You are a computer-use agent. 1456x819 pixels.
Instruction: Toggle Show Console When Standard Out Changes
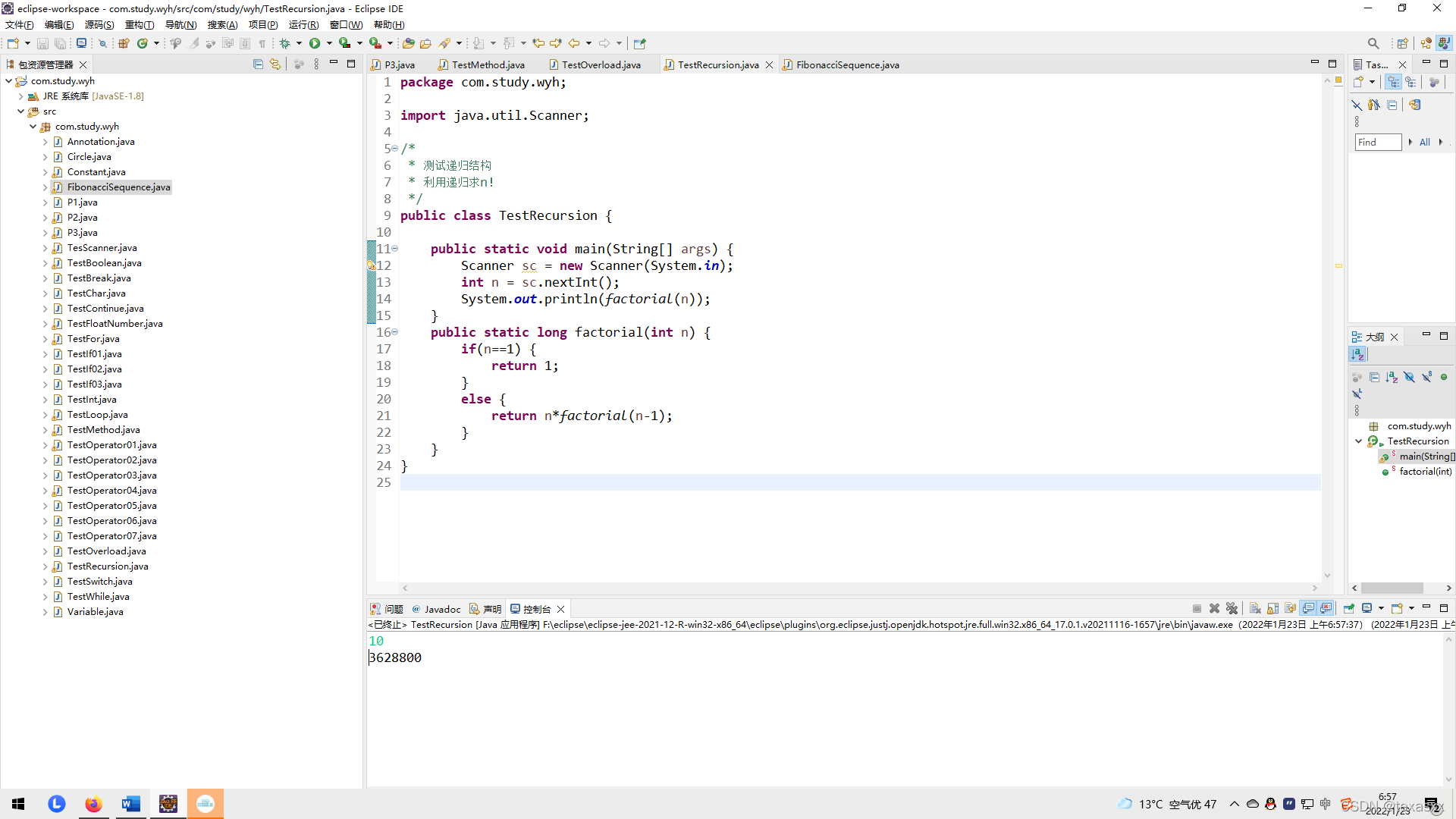click(1309, 608)
